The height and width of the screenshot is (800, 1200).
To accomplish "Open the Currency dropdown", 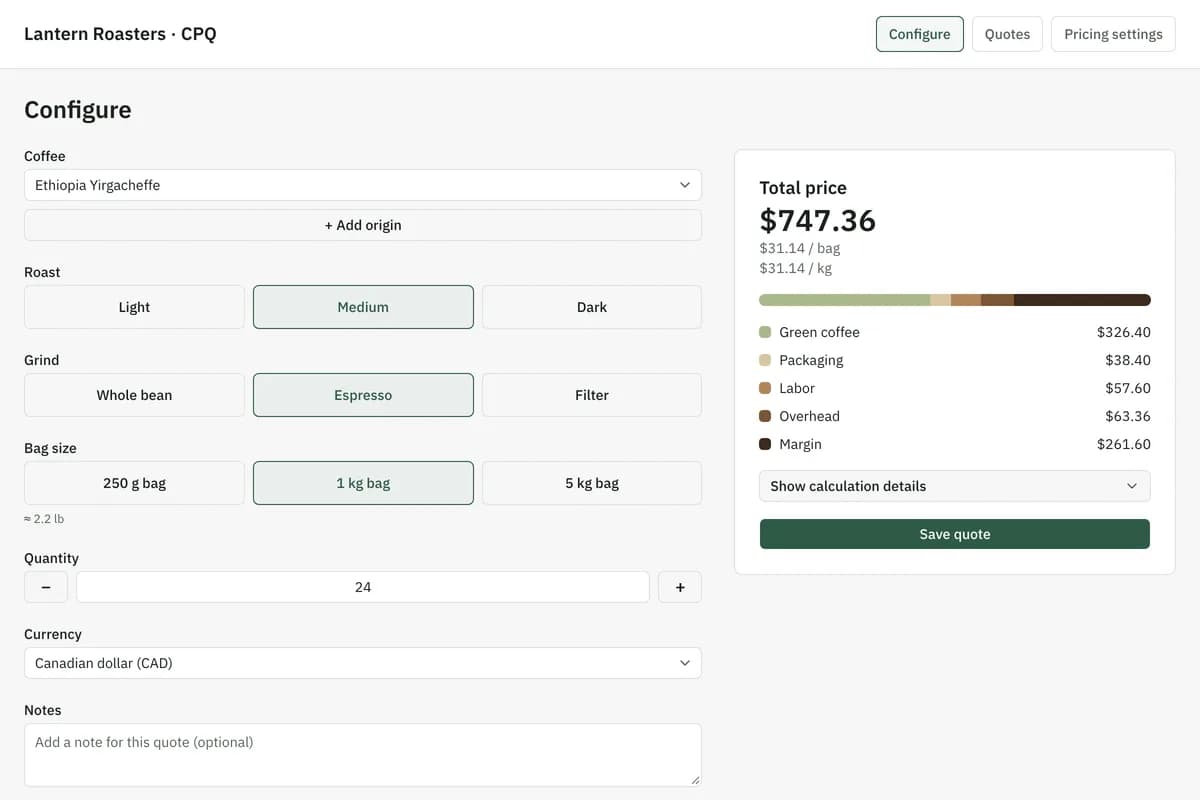I will tap(363, 663).
